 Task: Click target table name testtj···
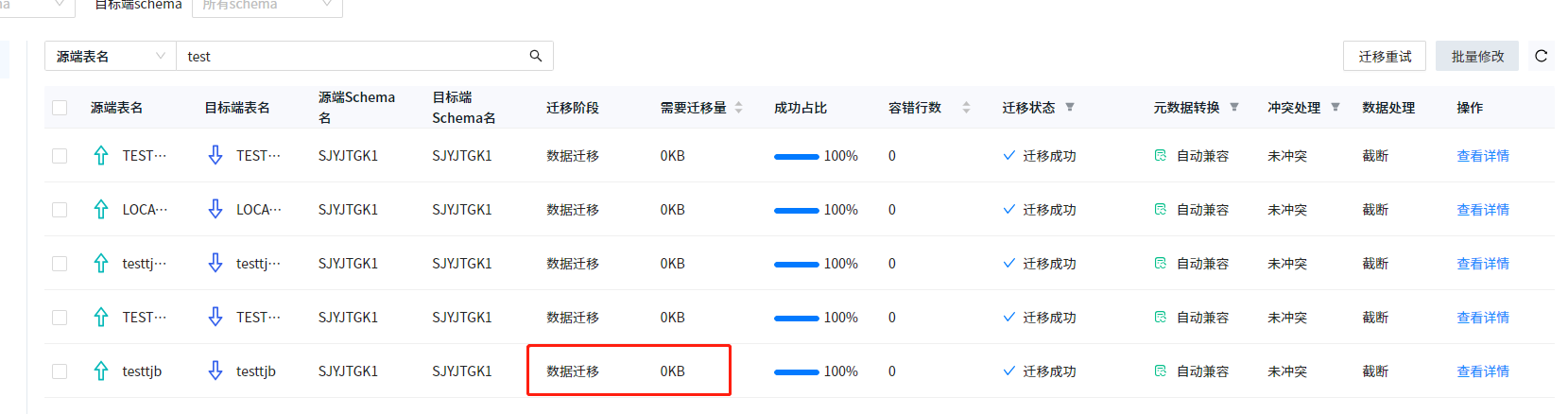click(x=258, y=264)
